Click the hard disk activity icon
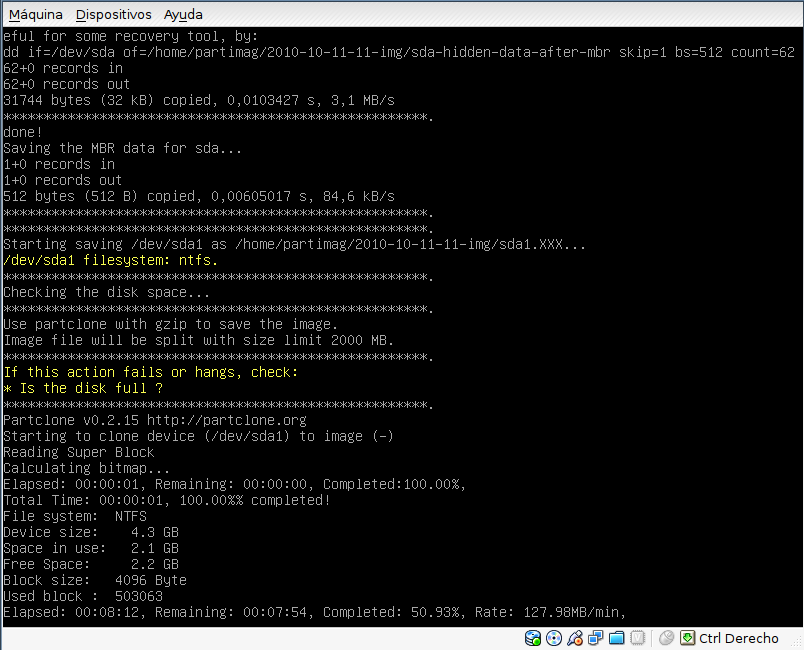Image resolution: width=804 pixels, height=650 pixels. click(533, 638)
